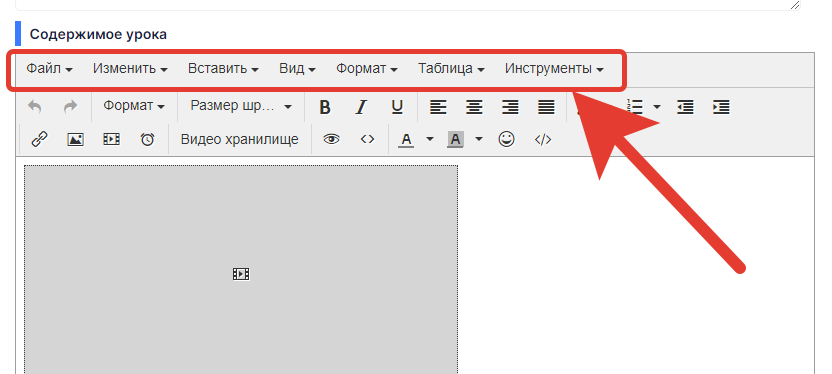The image size is (832, 374).
Task: Select the gray video placeholder block
Action: [241, 269]
